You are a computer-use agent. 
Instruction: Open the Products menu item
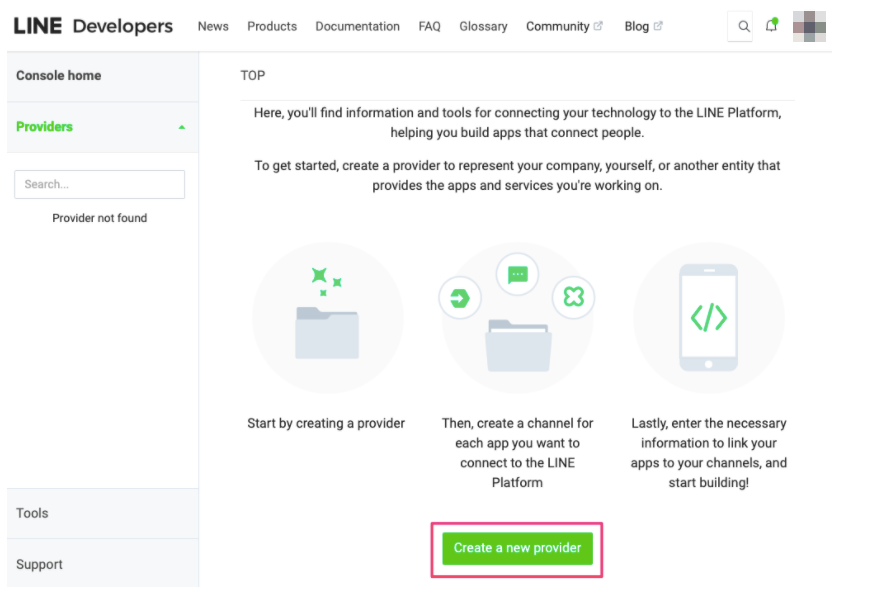pyautogui.click(x=272, y=26)
